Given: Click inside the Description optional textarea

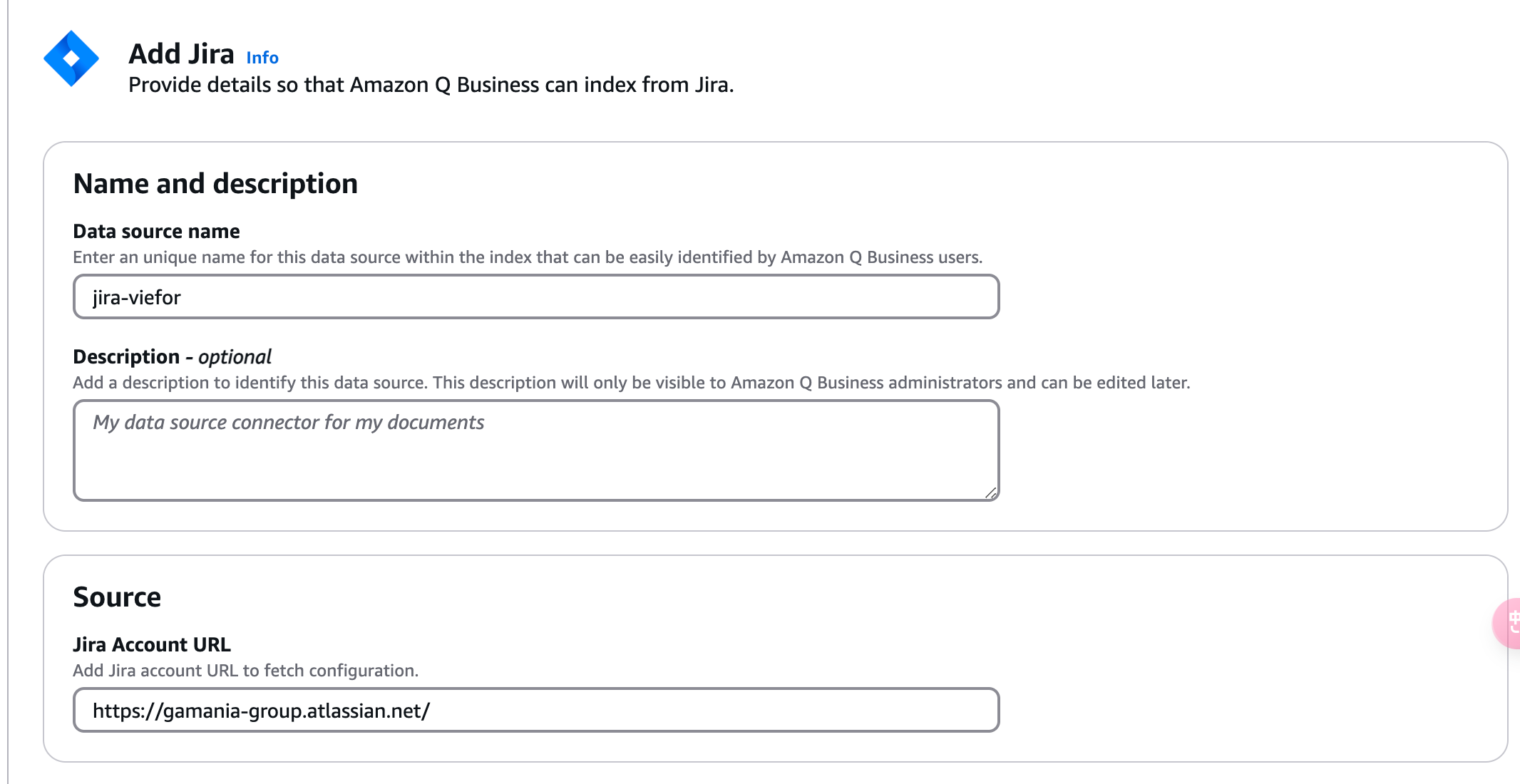Looking at the screenshot, I should [536, 450].
